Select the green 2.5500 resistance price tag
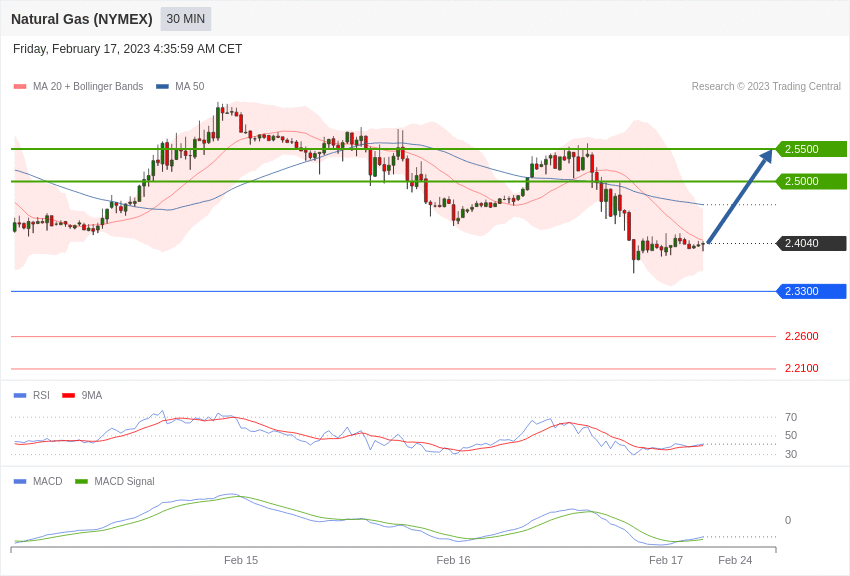 [x=811, y=149]
